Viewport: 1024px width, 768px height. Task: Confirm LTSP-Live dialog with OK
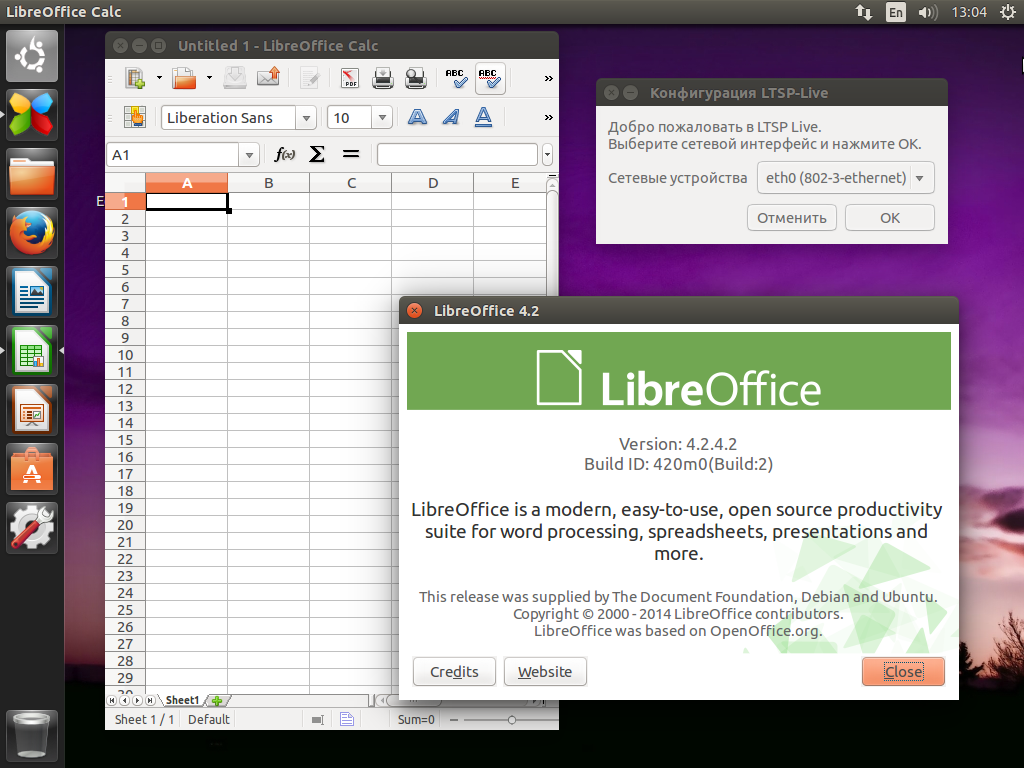click(889, 218)
